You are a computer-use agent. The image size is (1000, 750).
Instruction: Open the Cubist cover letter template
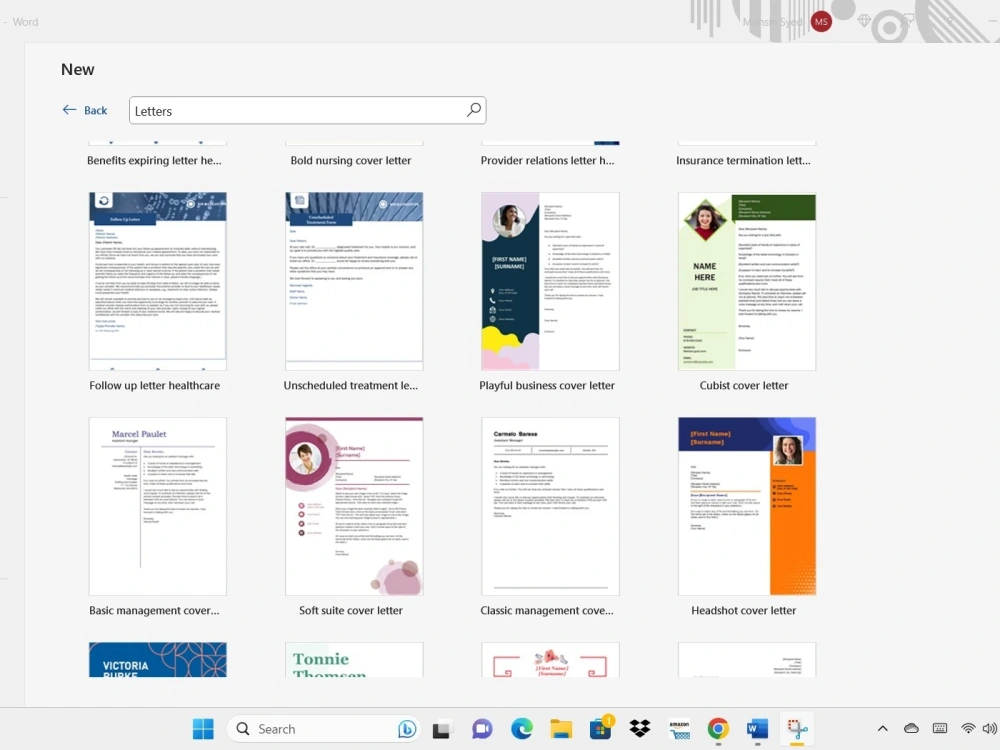point(745,281)
